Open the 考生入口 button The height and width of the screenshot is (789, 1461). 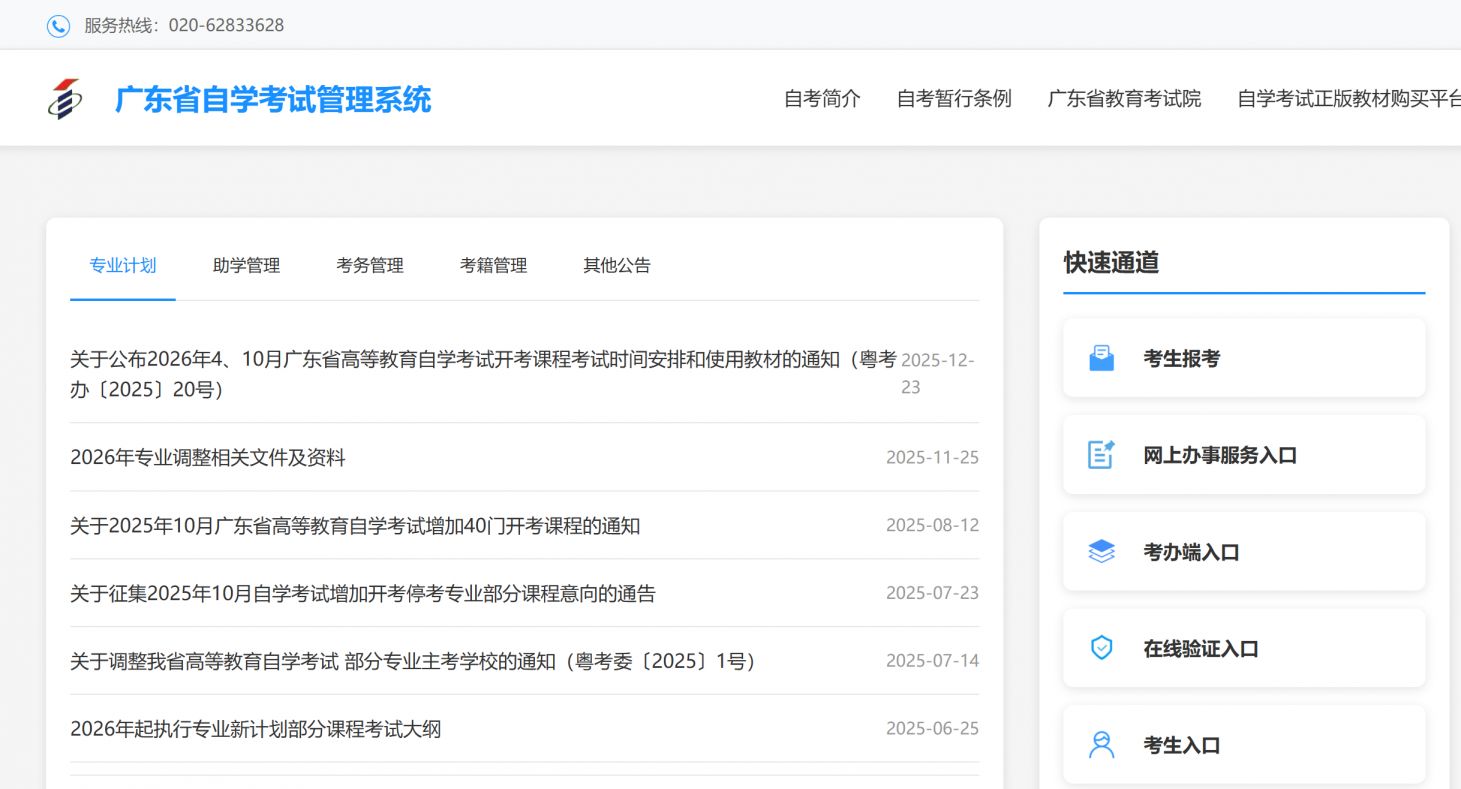point(1244,745)
